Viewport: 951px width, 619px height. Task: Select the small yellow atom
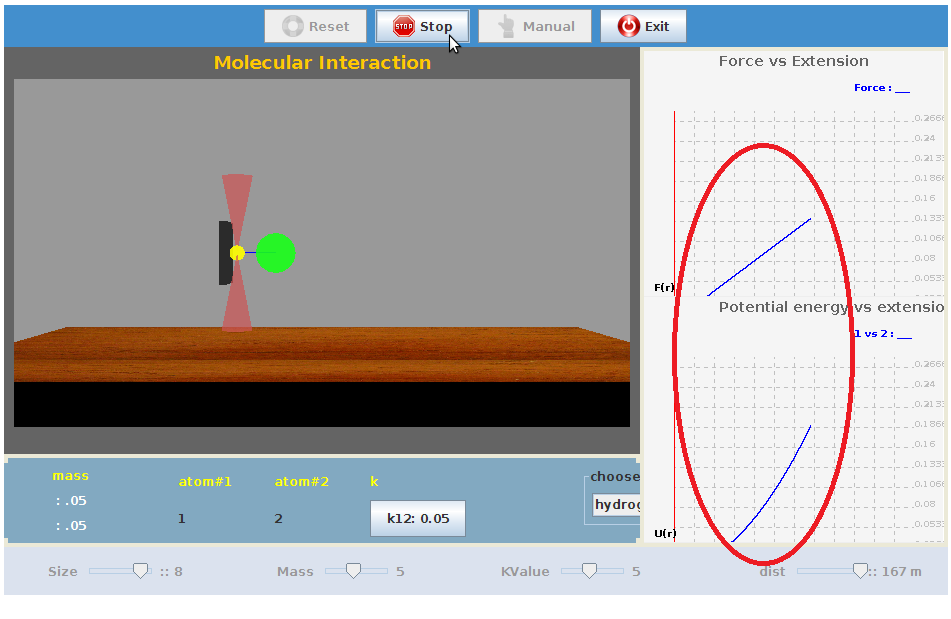pos(237,253)
